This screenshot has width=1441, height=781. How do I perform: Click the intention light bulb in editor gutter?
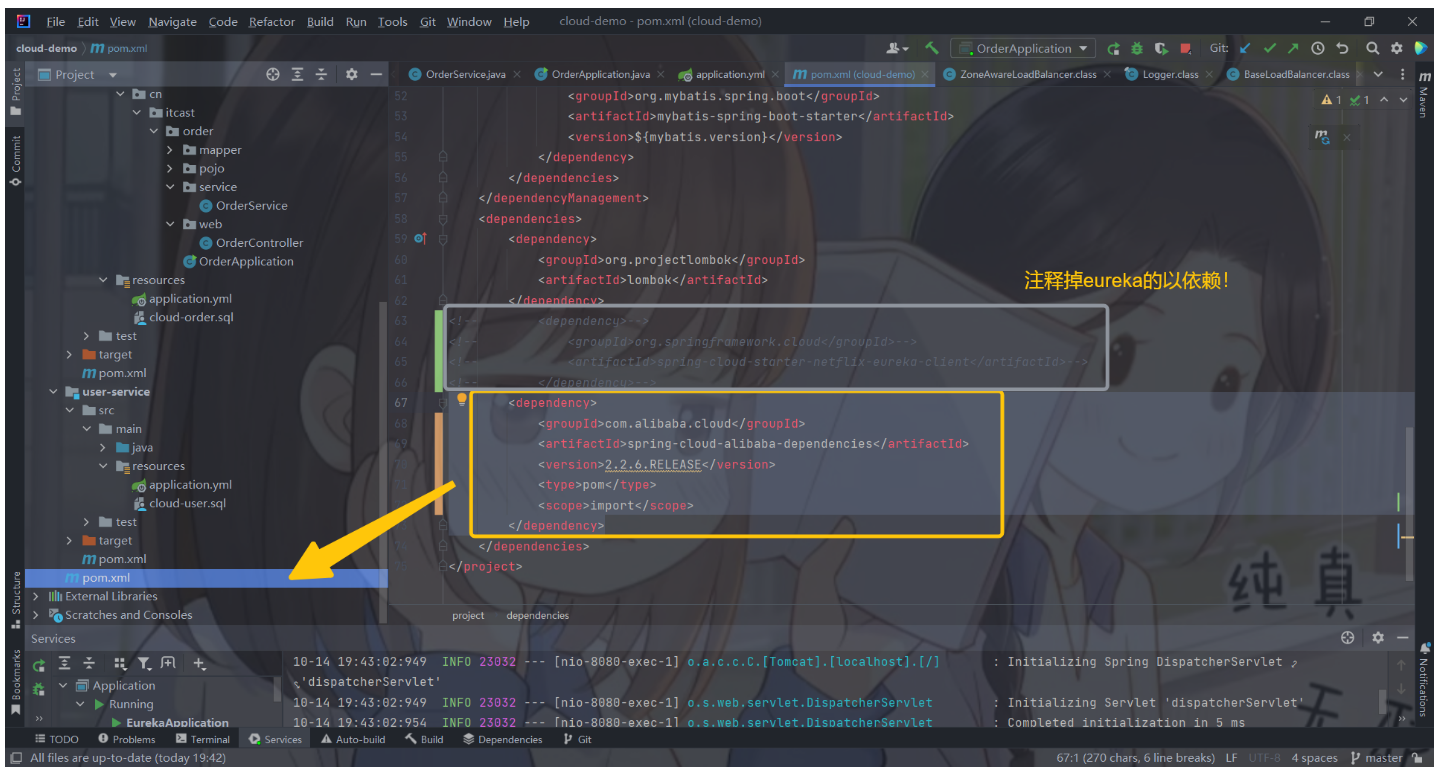[x=462, y=399]
